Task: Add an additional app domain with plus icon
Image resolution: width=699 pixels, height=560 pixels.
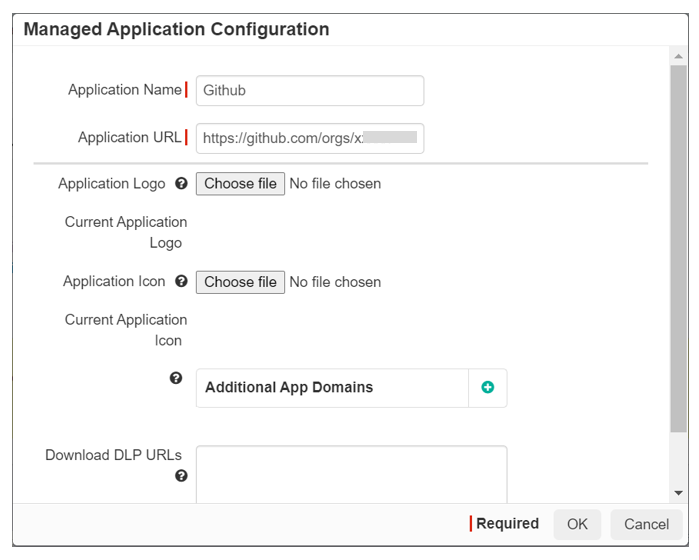Action: point(488,387)
